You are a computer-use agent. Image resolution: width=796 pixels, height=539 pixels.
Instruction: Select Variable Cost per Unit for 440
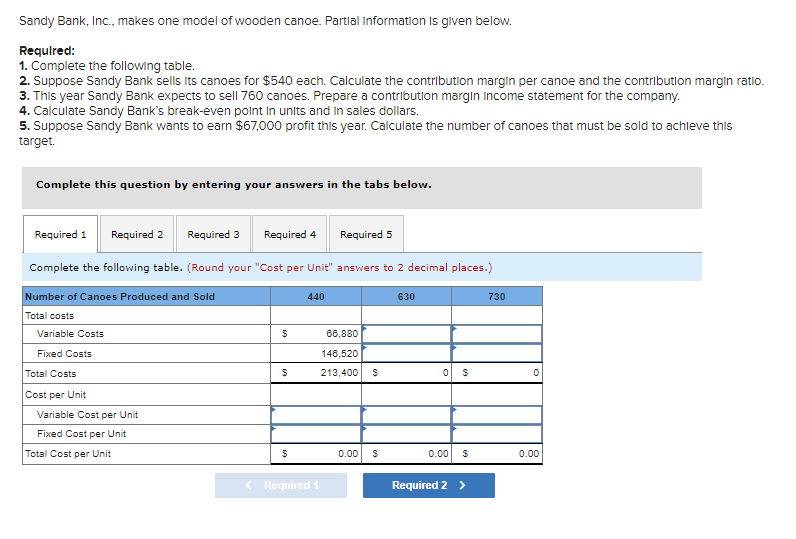click(x=316, y=415)
